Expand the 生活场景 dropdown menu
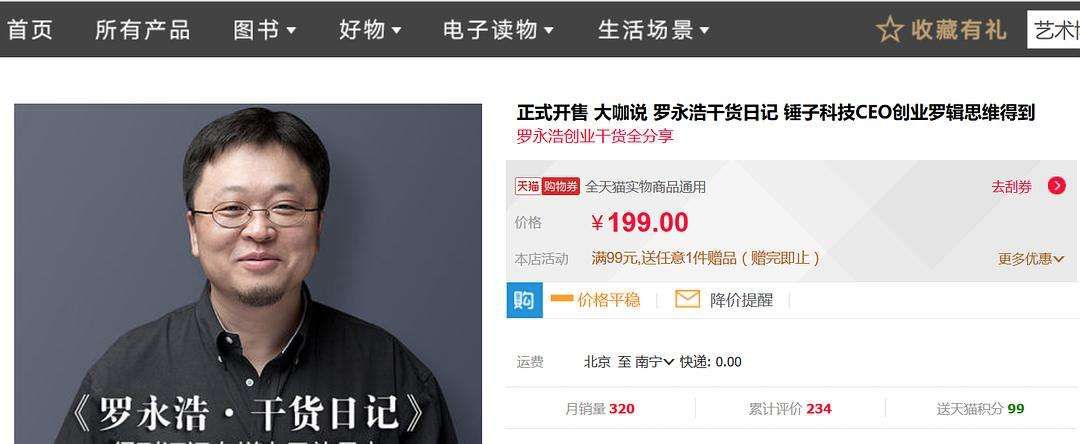The image size is (1080, 444). point(654,30)
